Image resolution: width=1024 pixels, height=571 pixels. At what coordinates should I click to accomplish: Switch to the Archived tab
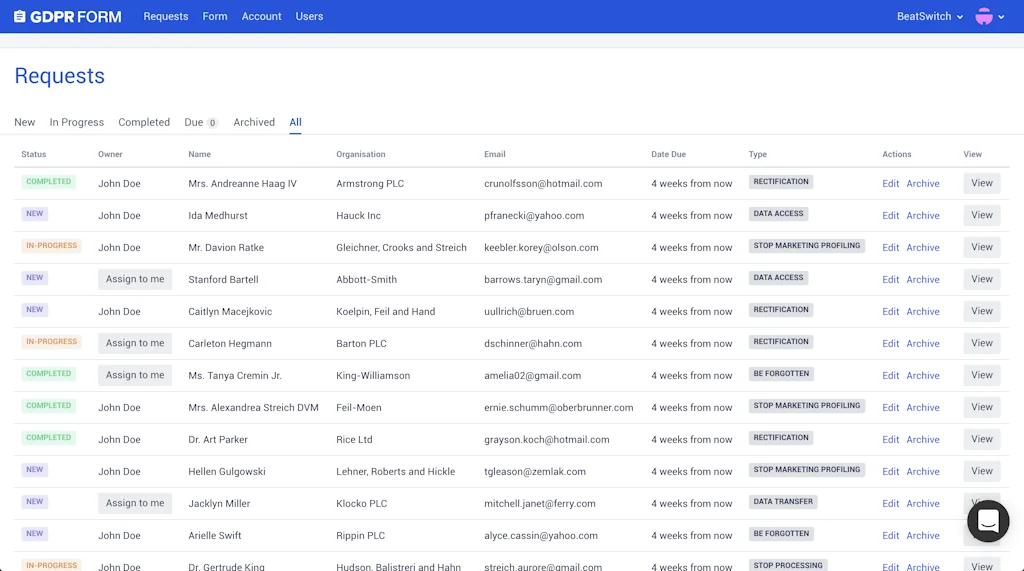click(x=254, y=122)
